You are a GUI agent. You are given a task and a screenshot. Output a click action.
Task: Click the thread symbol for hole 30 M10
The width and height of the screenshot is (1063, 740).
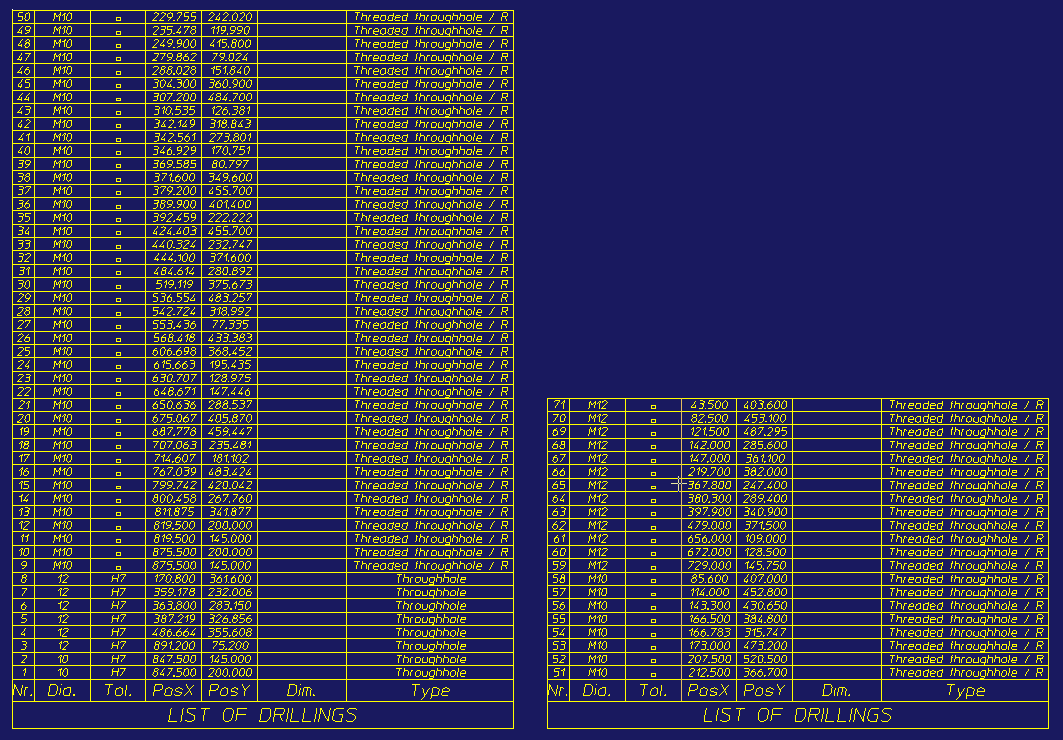117,284
